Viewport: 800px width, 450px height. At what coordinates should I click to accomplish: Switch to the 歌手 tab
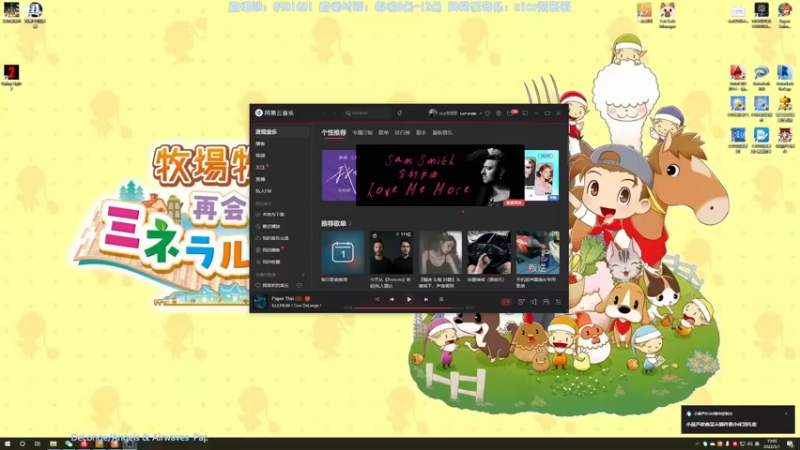point(421,133)
